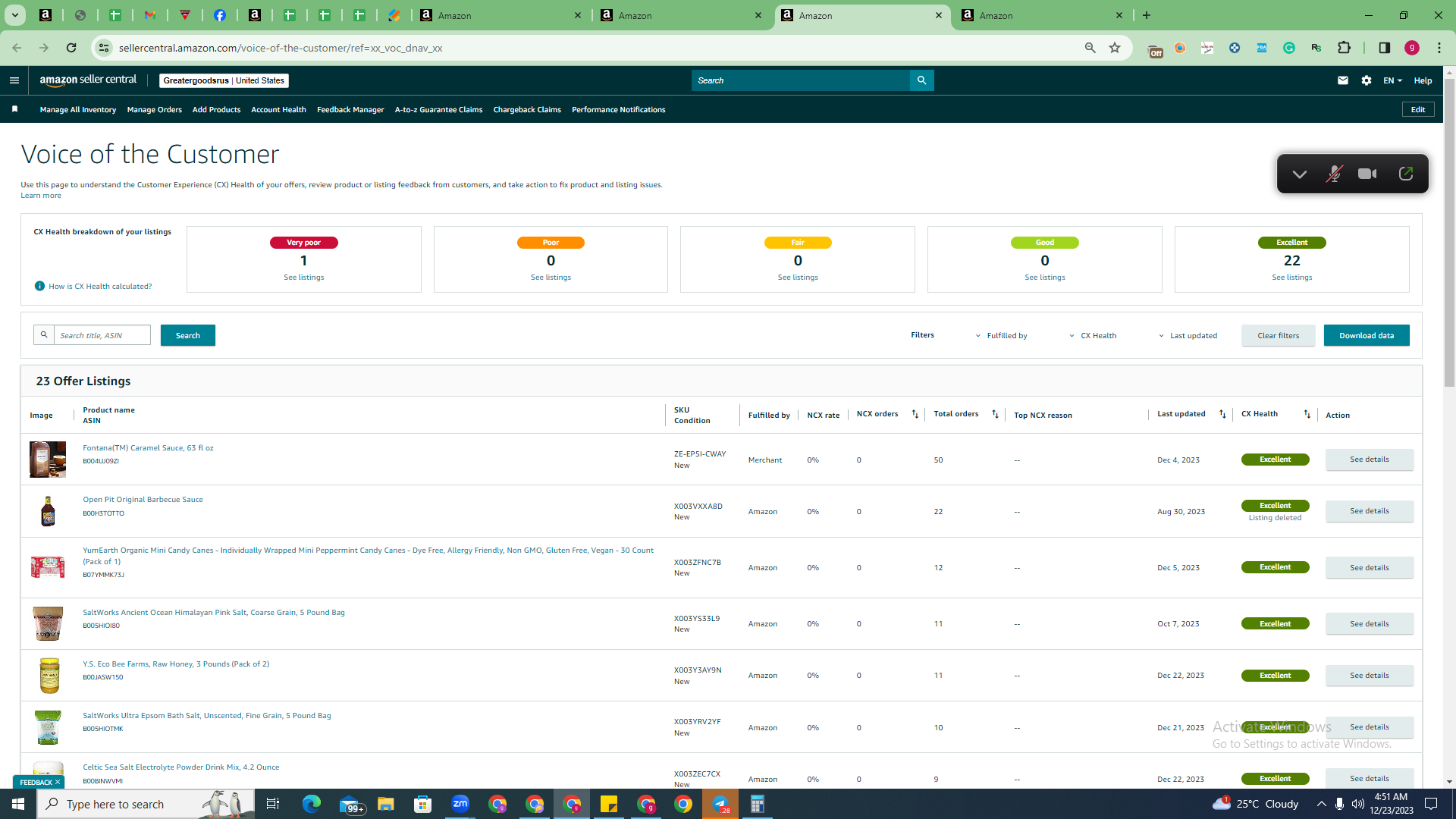
Task: Open the Zoom app in taskbar
Action: pyautogui.click(x=460, y=804)
